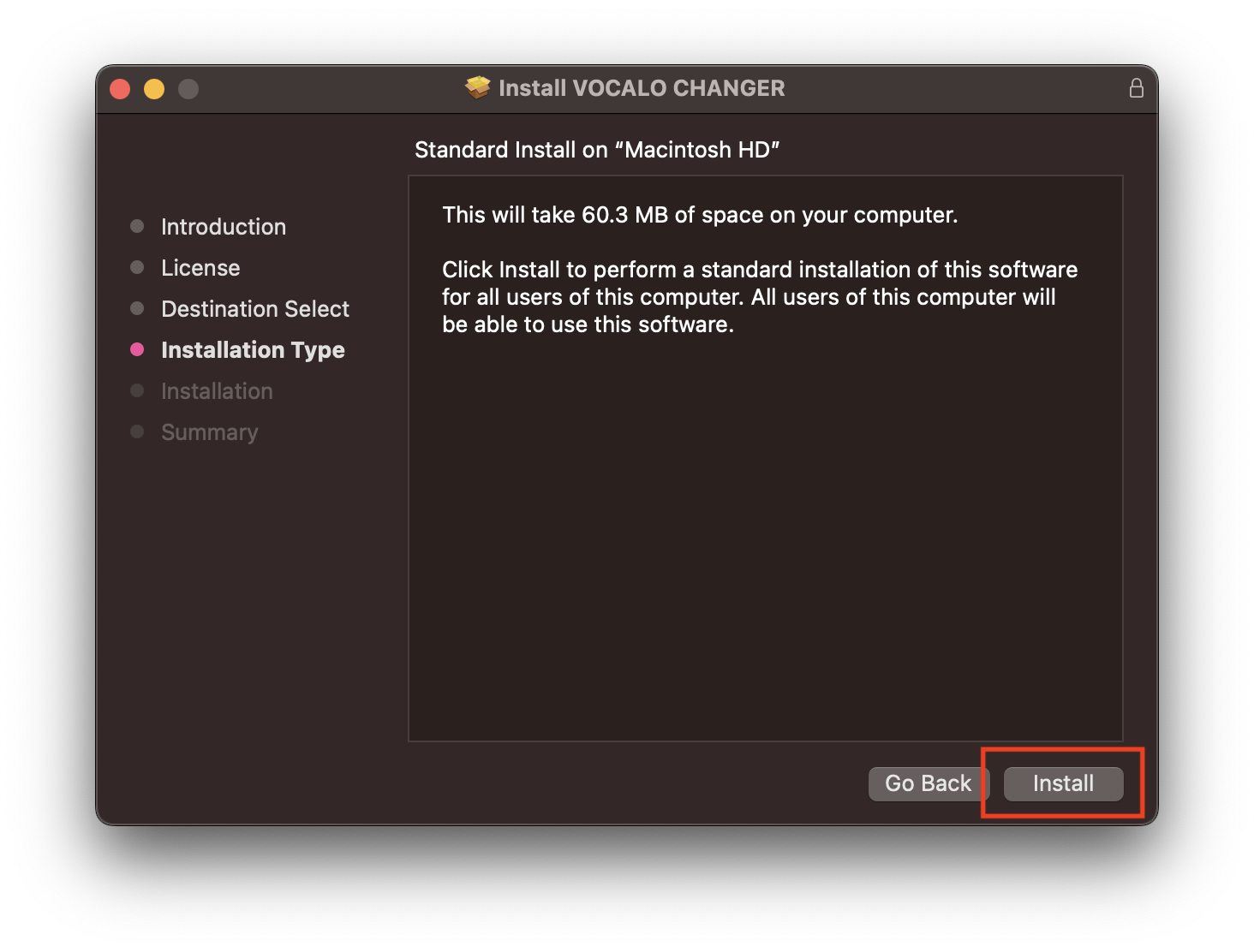The image size is (1254, 952).
Task: Select the Summary step in the sidebar
Action: click(209, 431)
